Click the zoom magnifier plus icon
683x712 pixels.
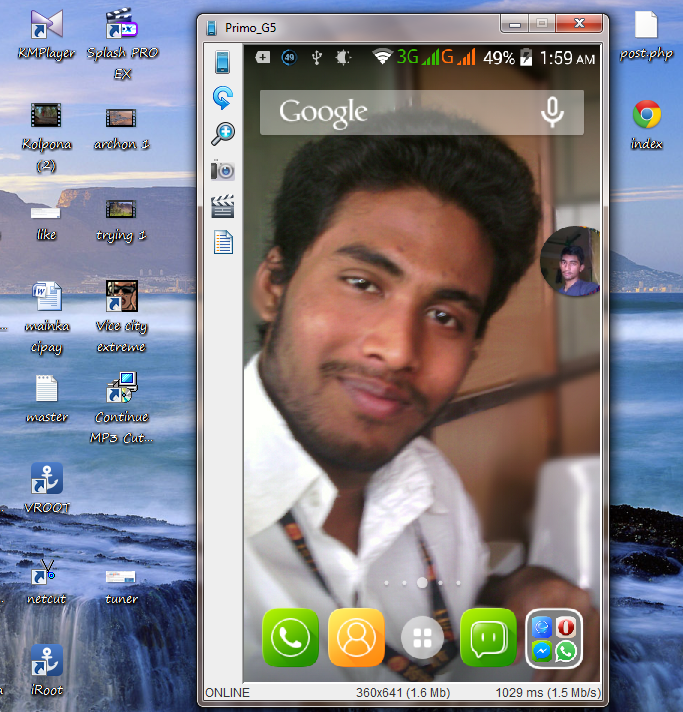(x=223, y=134)
